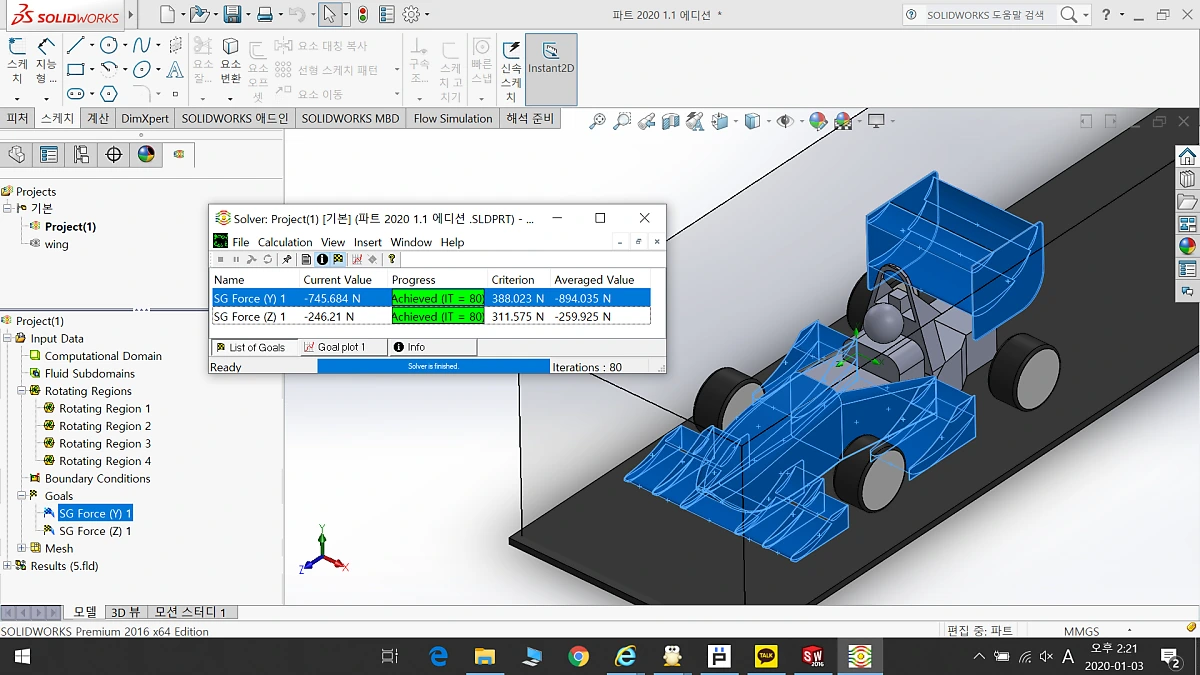
Task: Toggle the solver log page icon
Action: click(x=306, y=259)
